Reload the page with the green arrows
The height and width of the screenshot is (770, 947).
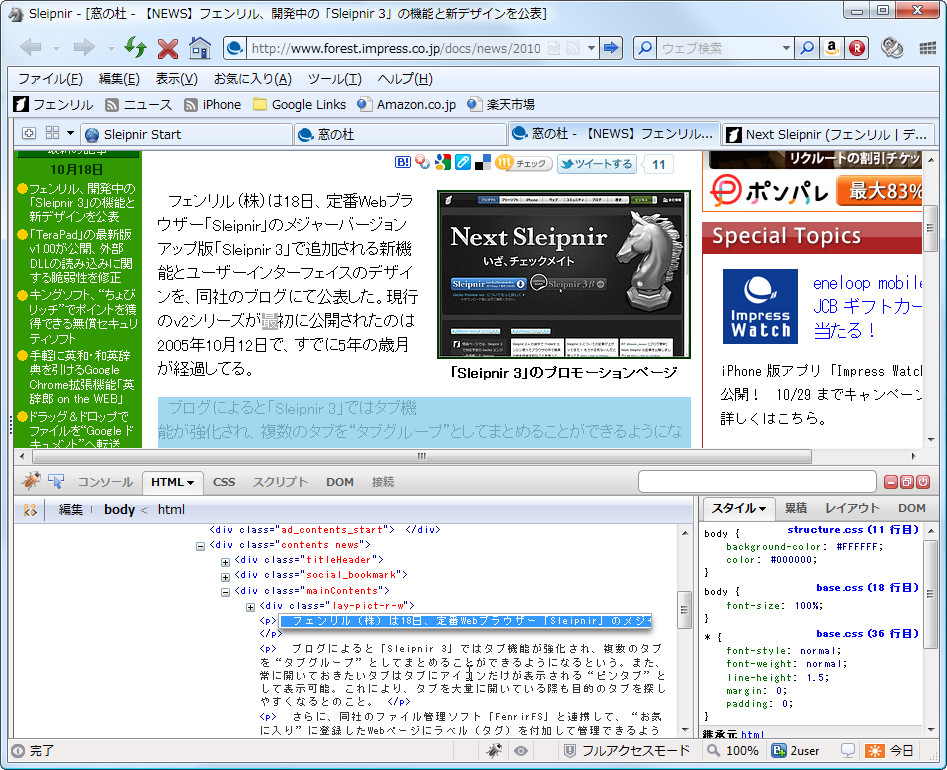[x=135, y=47]
